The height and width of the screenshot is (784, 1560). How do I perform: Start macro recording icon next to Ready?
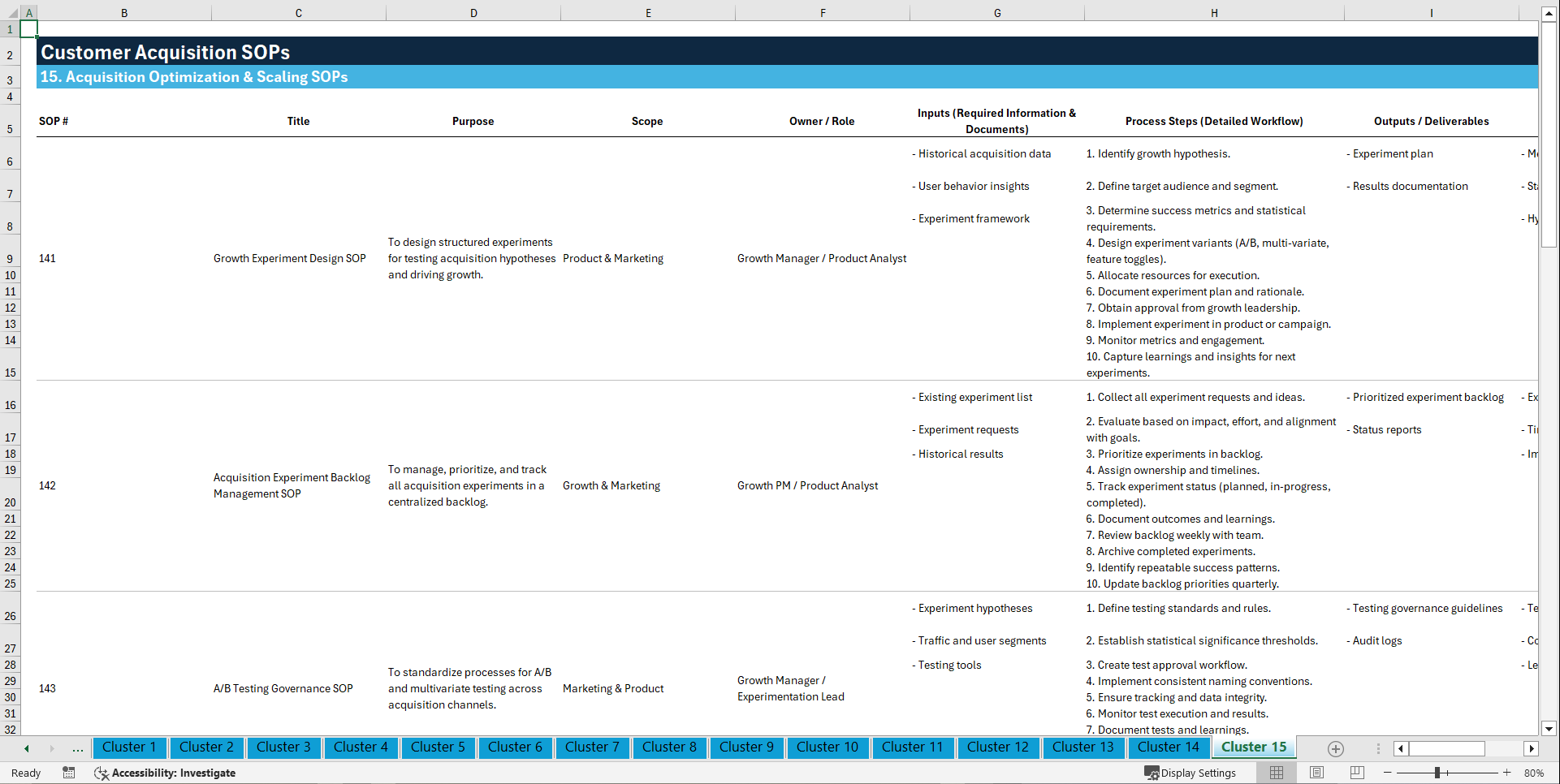pyautogui.click(x=69, y=773)
